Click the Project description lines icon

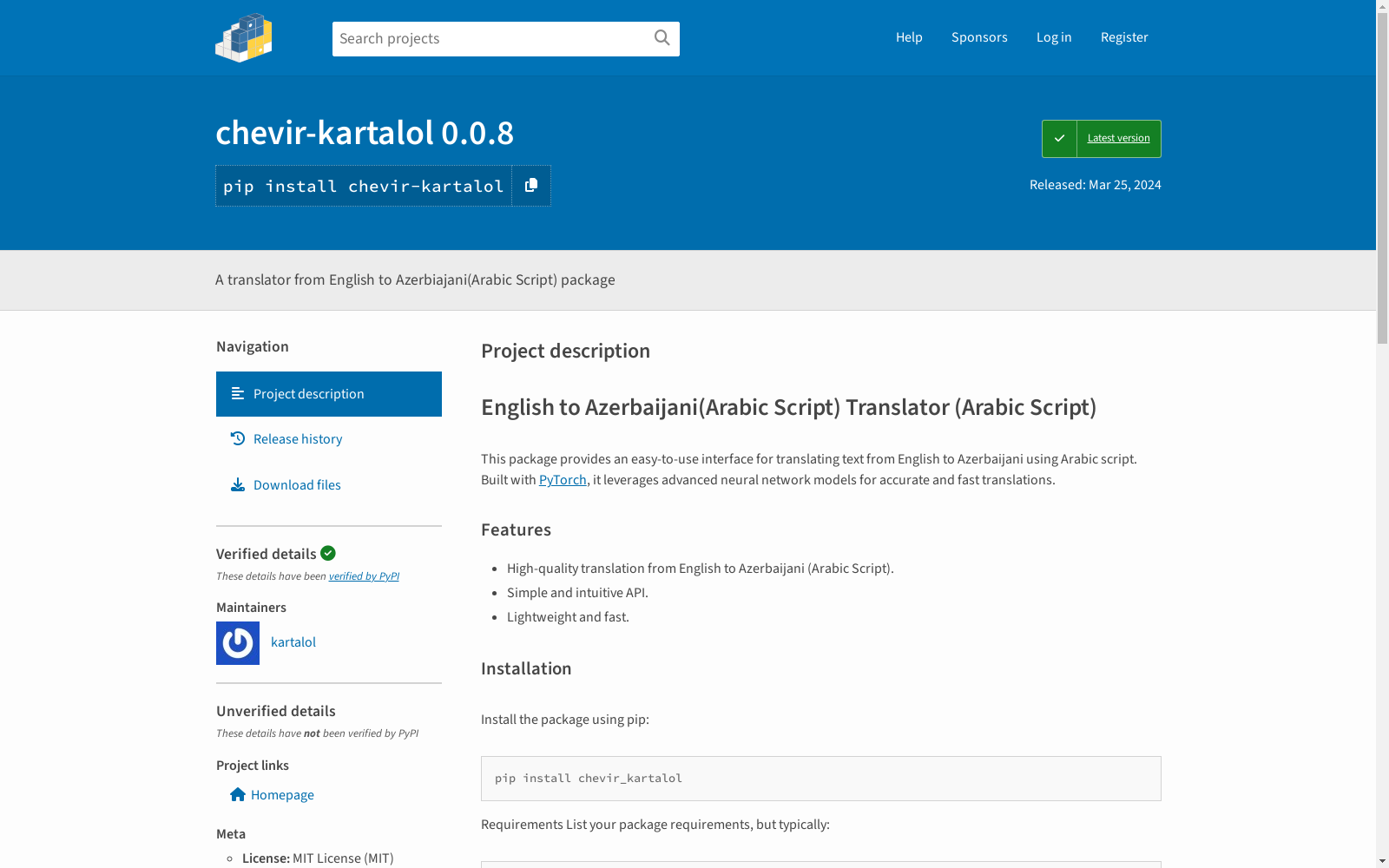pyautogui.click(x=238, y=393)
